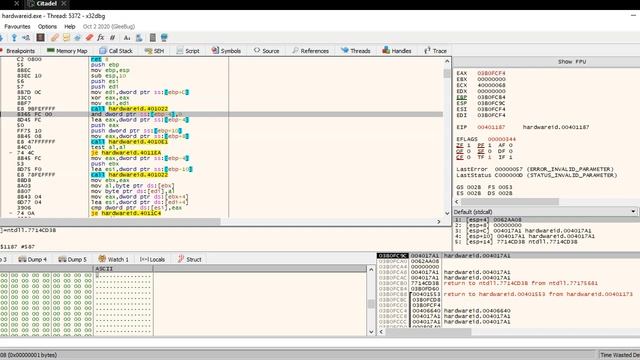Open the Variables hash icon
640x360 pixels.
tap(112, 38)
